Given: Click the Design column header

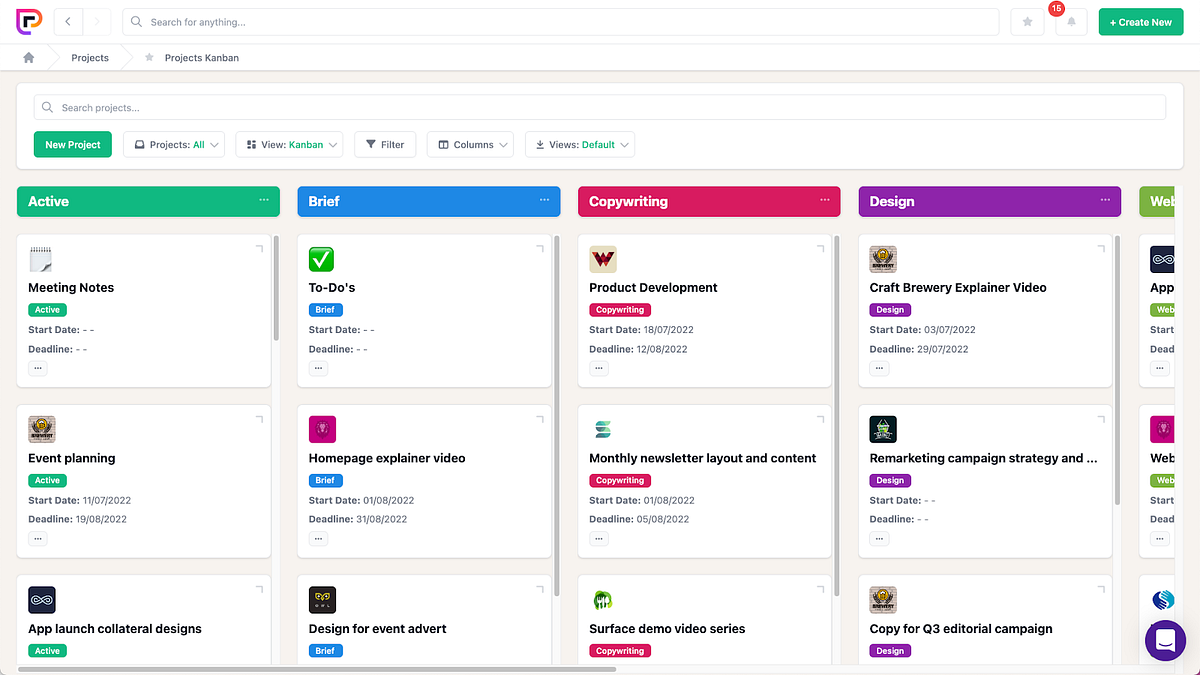Looking at the screenshot, I should [x=990, y=201].
